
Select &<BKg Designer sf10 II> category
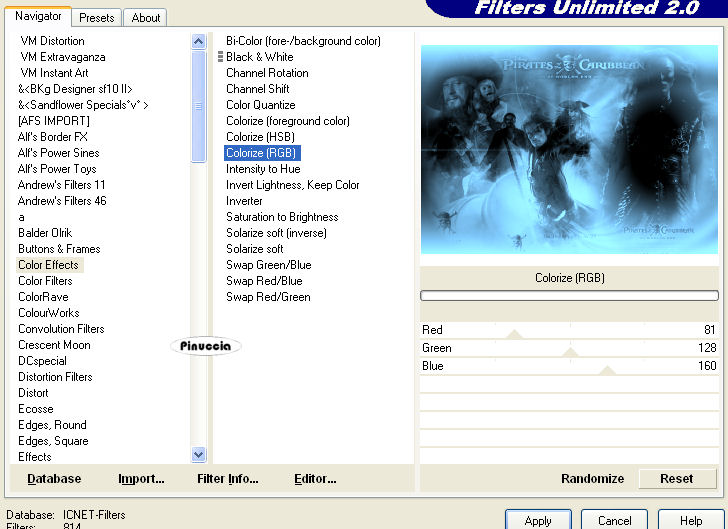tap(75, 89)
